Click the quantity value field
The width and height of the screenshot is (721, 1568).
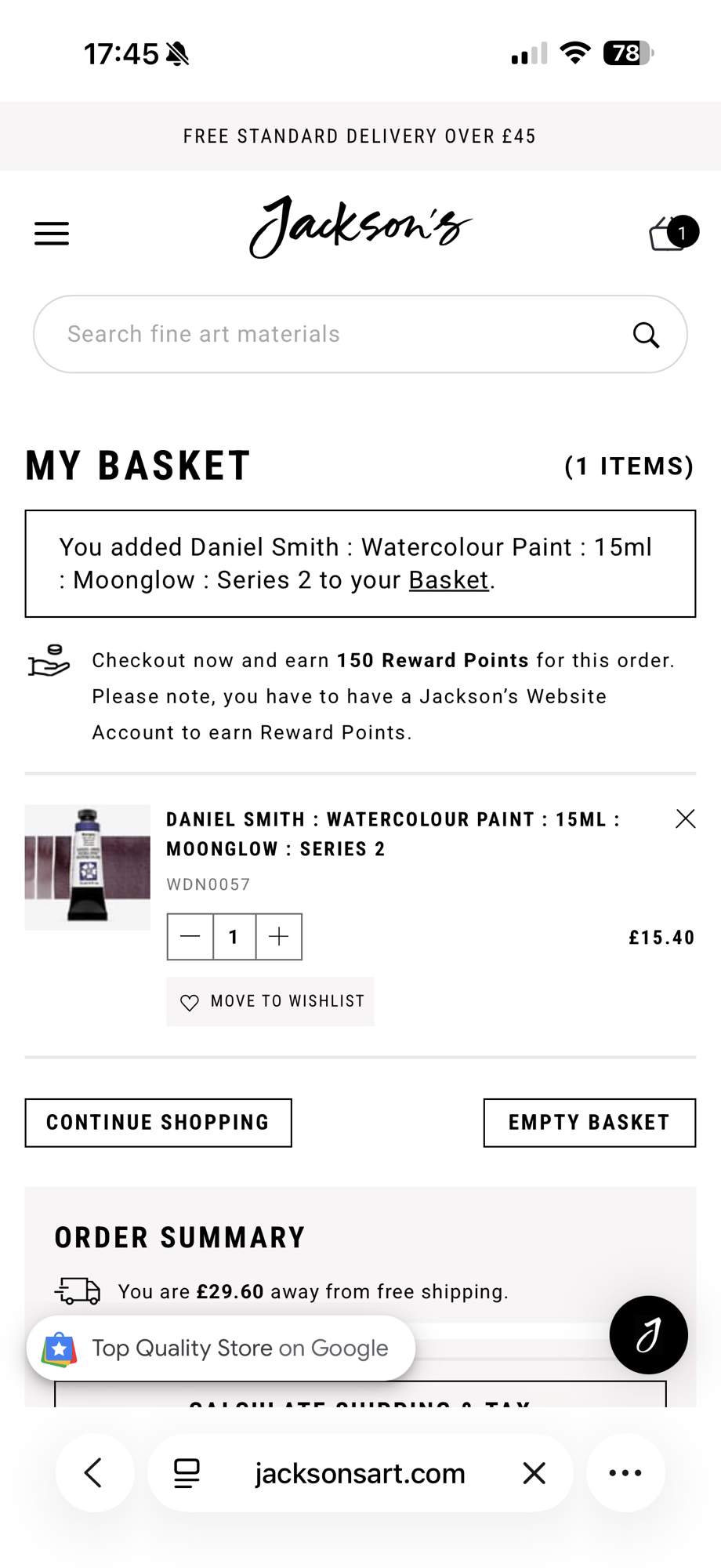click(234, 937)
